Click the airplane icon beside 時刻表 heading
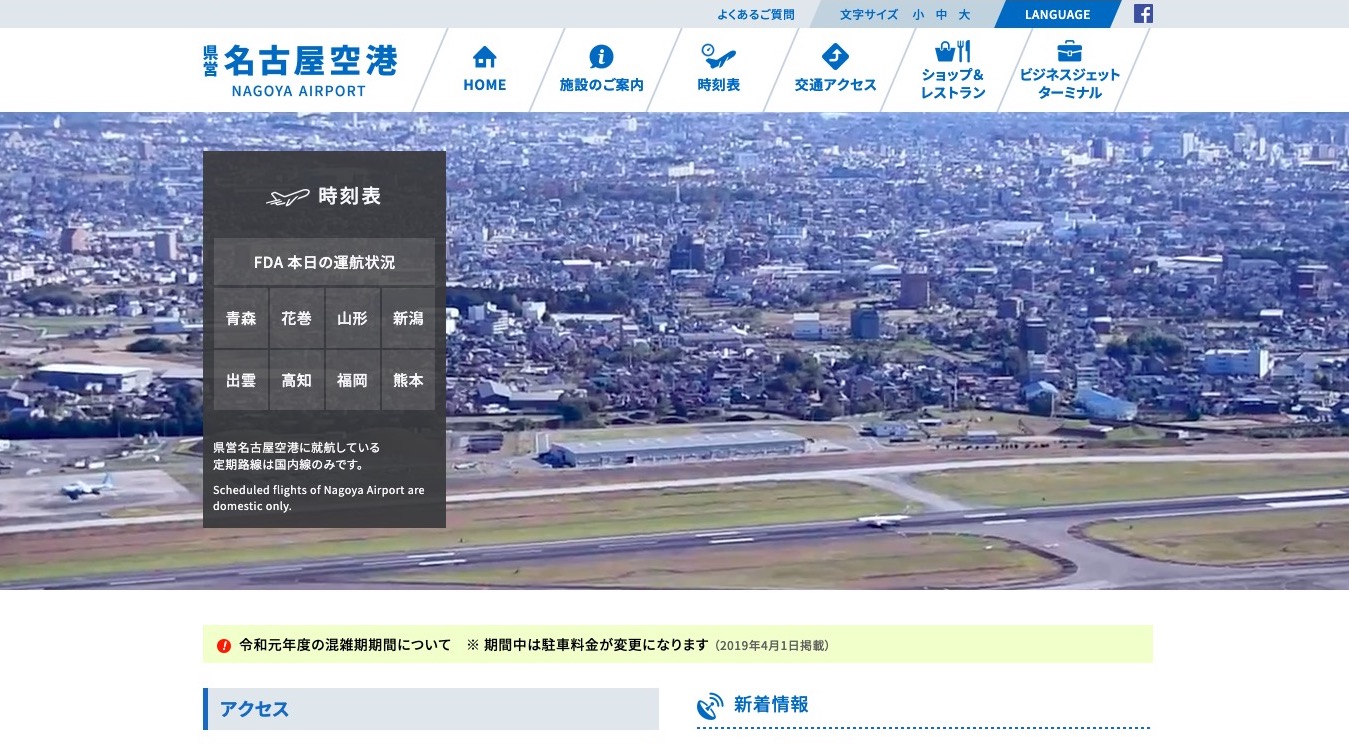 (288, 197)
